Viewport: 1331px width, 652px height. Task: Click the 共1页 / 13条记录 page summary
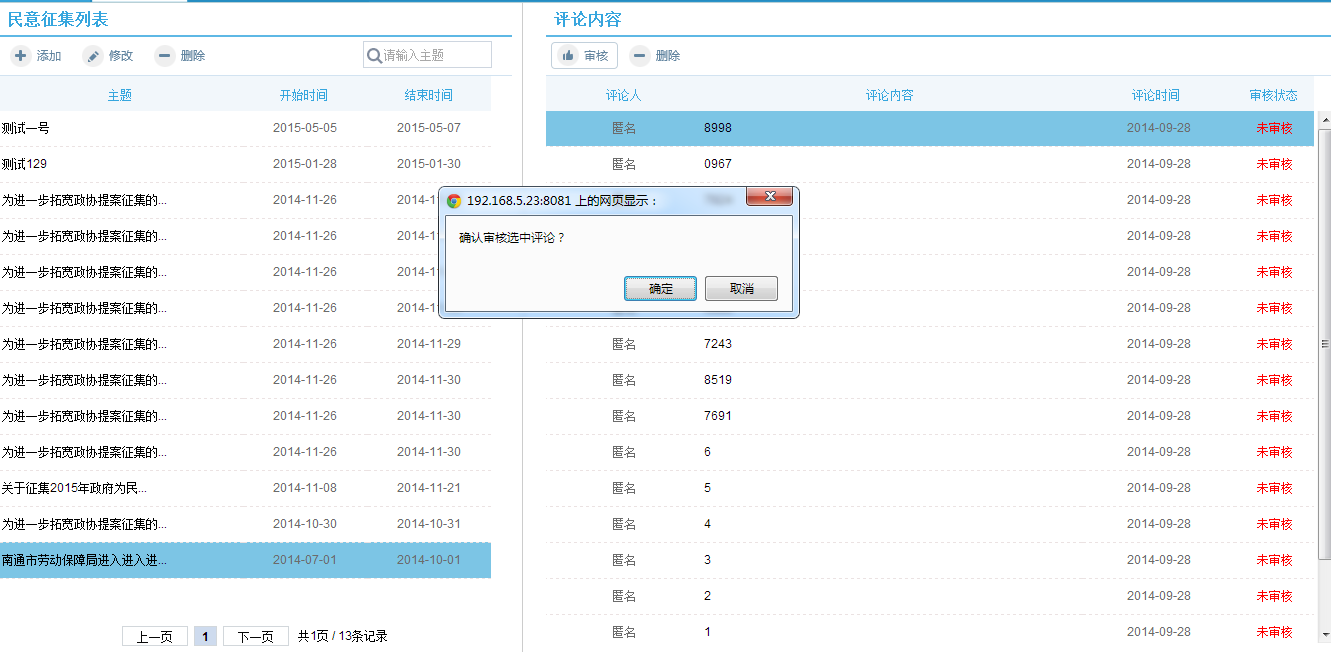342,636
